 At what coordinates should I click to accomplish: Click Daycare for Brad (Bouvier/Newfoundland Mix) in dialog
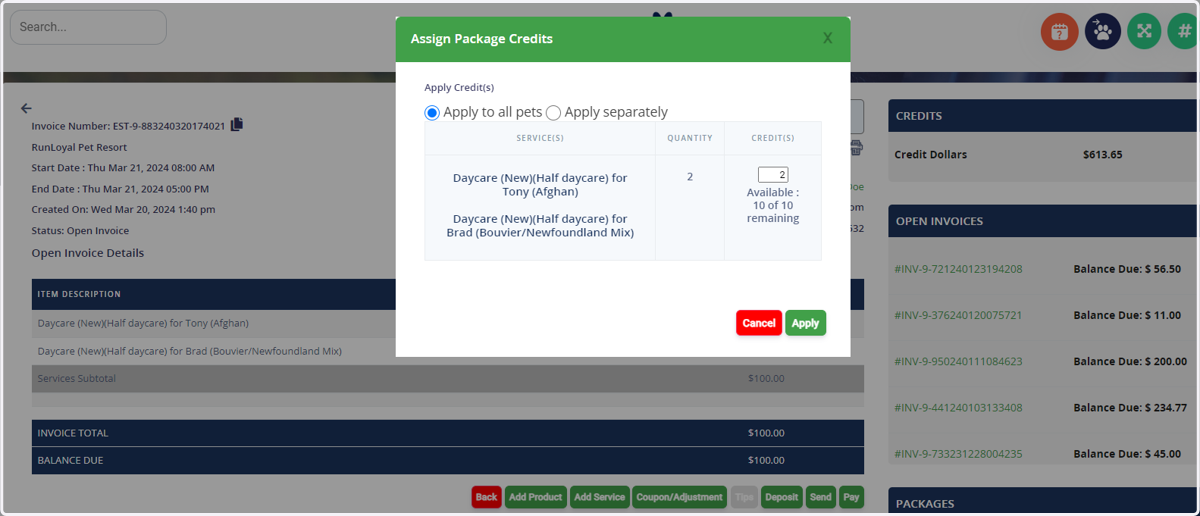pyautogui.click(x=540, y=226)
